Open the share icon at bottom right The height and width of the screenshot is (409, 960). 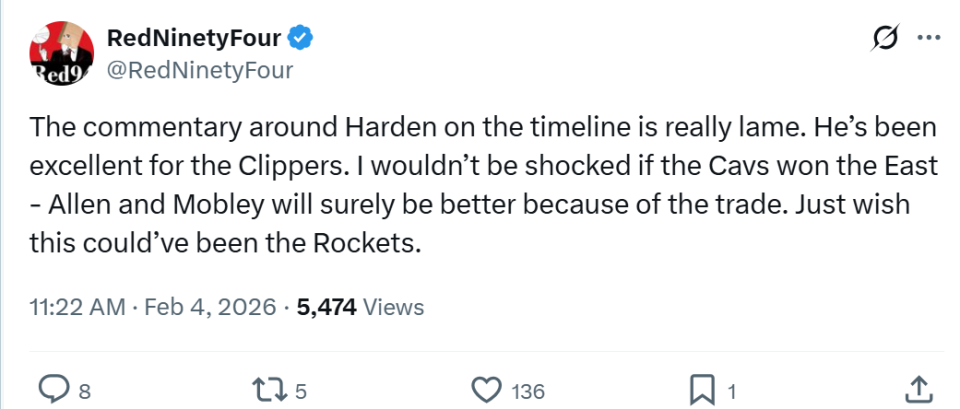tap(919, 388)
